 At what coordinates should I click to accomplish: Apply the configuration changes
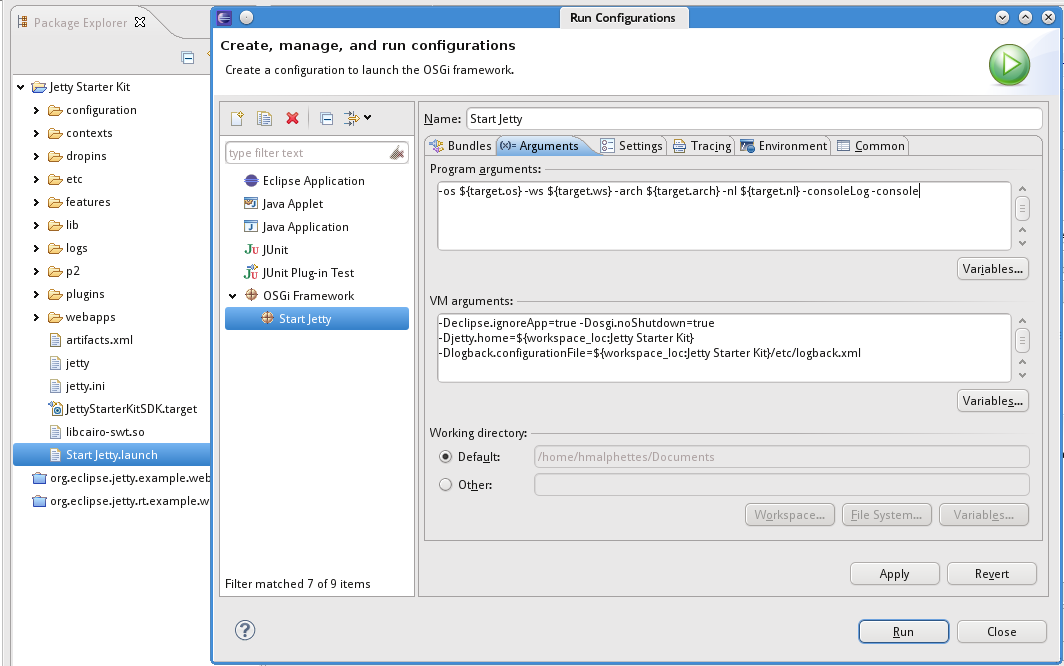point(894,574)
